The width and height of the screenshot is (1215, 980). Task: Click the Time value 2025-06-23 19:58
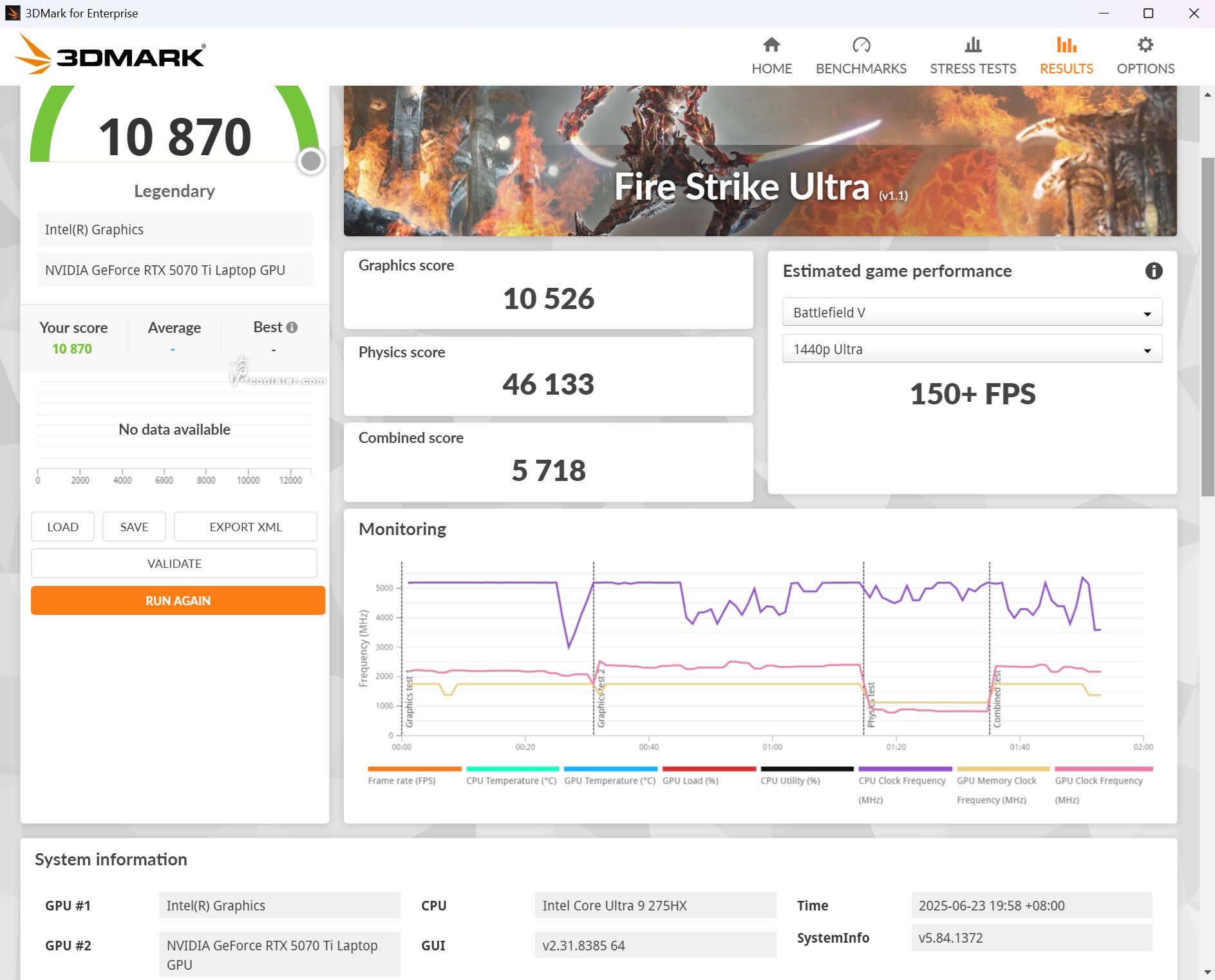pos(1031,905)
